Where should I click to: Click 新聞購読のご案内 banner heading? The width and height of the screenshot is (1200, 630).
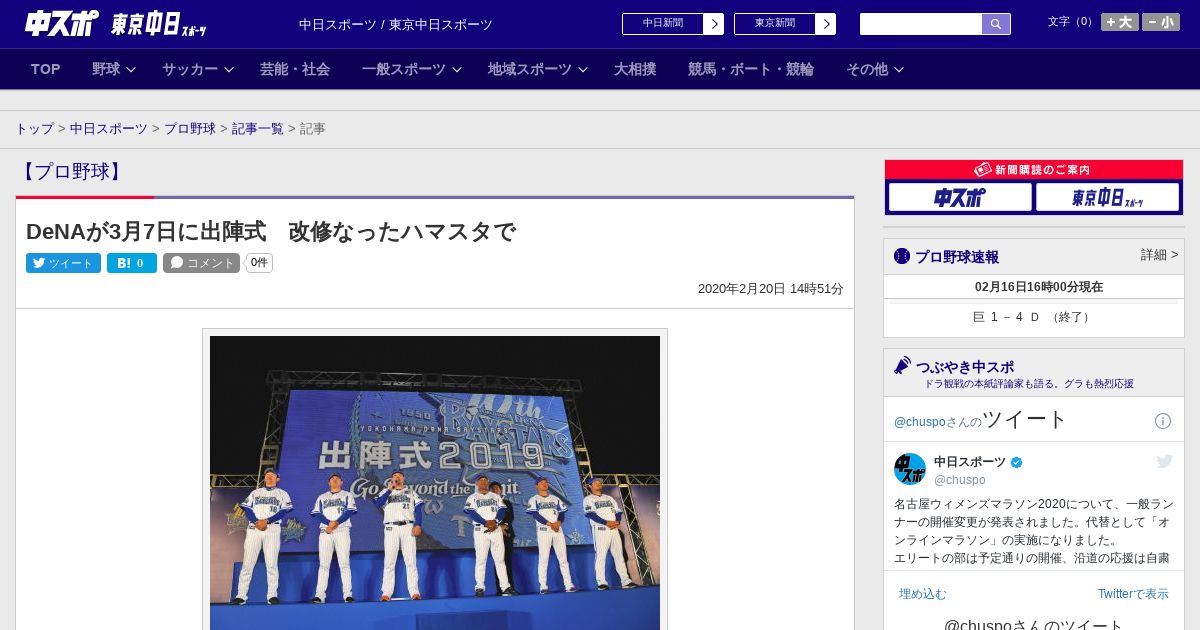[x=1034, y=170]
